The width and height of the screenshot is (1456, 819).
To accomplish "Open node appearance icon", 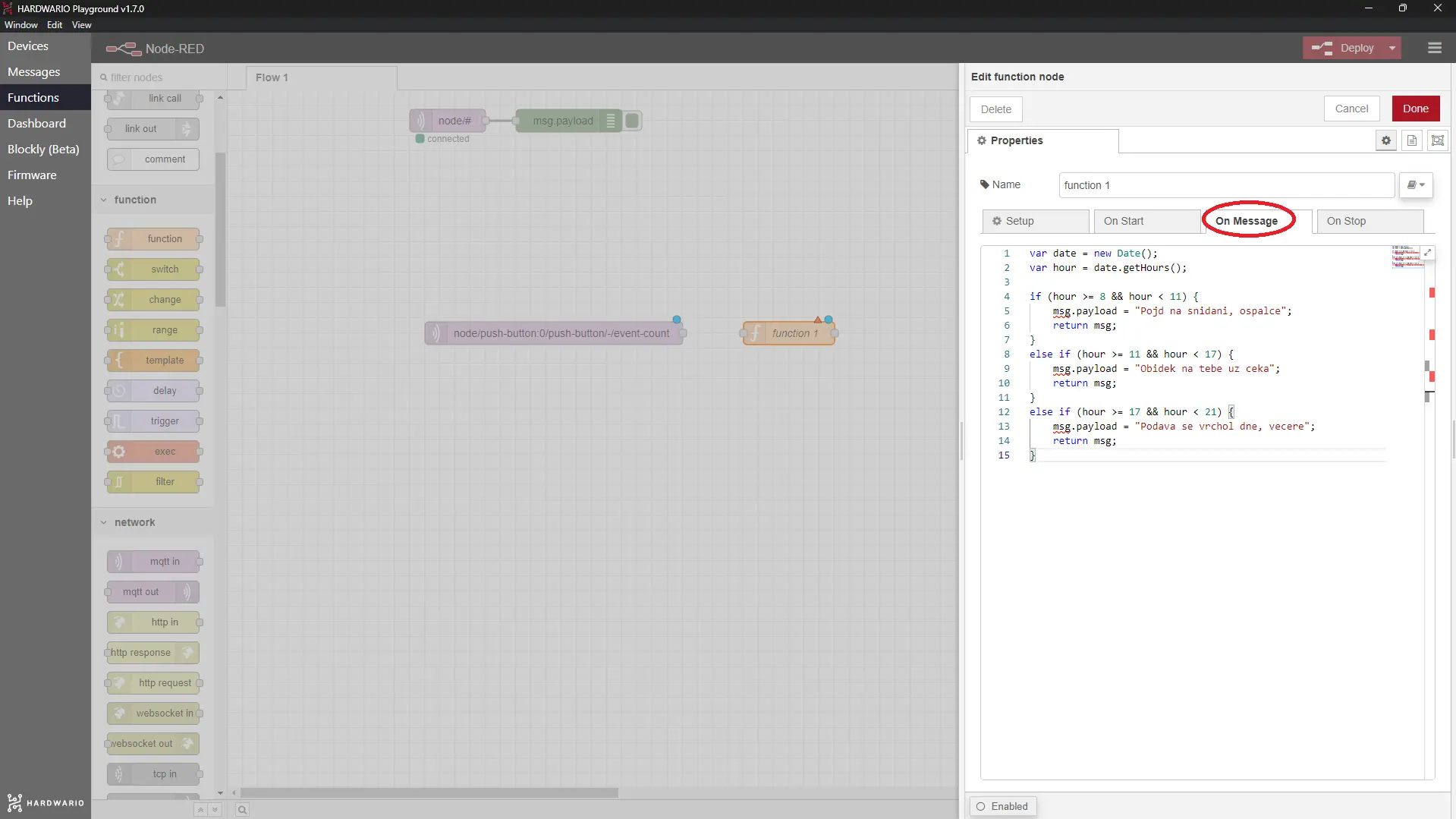I will pyautogui.click(x=1437, y=140).
